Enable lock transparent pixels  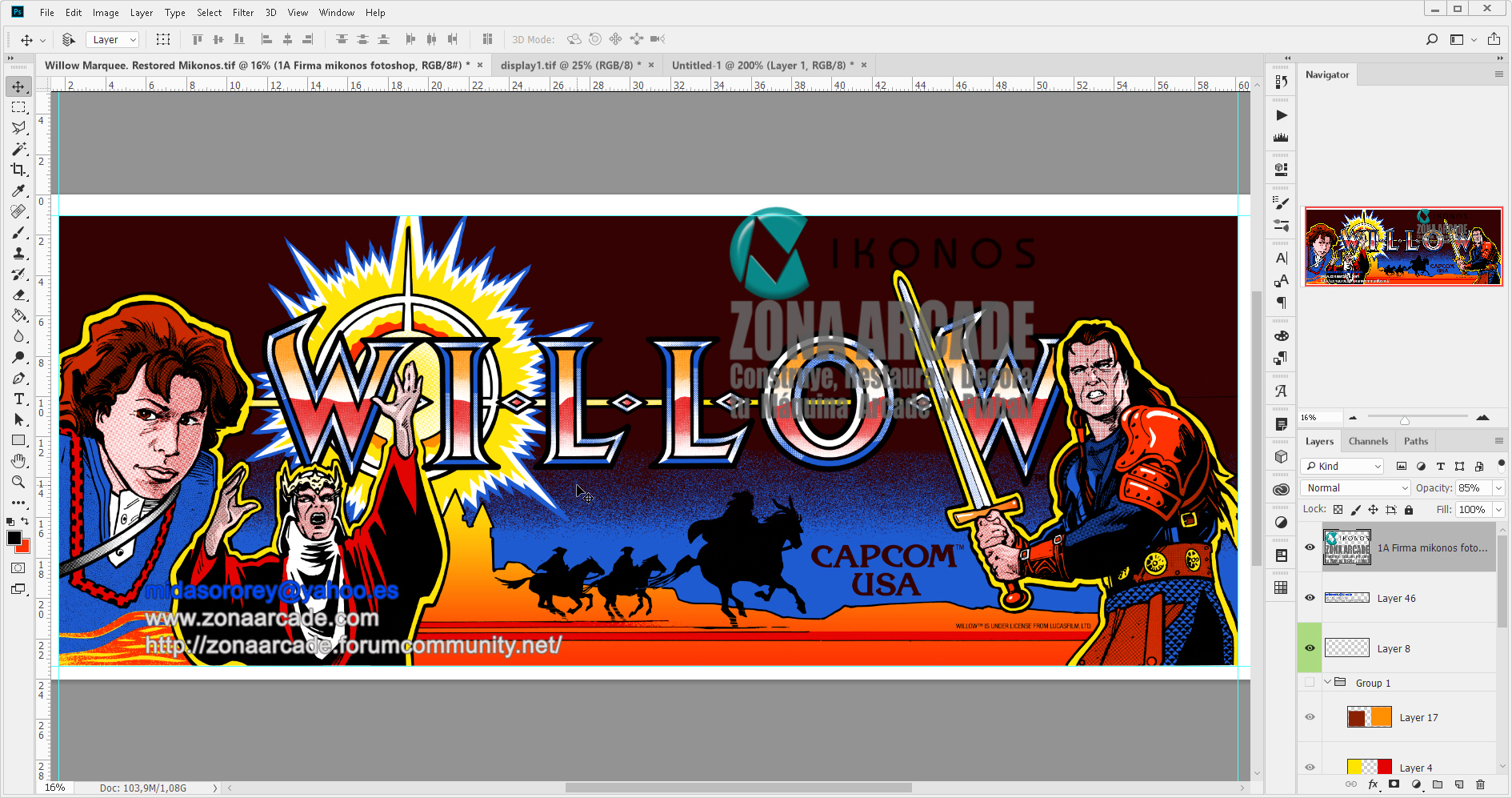click(x=1338, y=509)
